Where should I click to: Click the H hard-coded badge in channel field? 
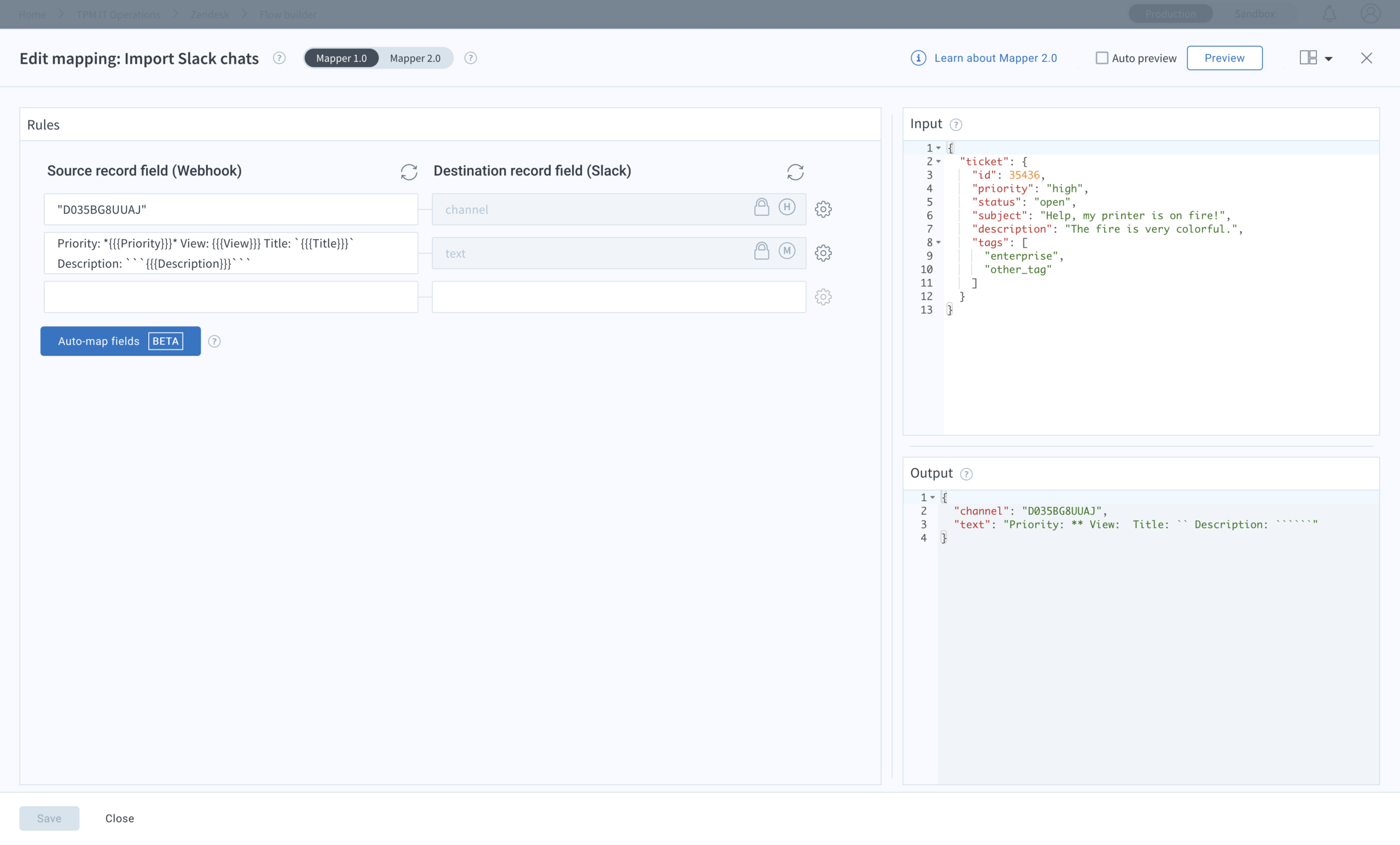point(787,207)
